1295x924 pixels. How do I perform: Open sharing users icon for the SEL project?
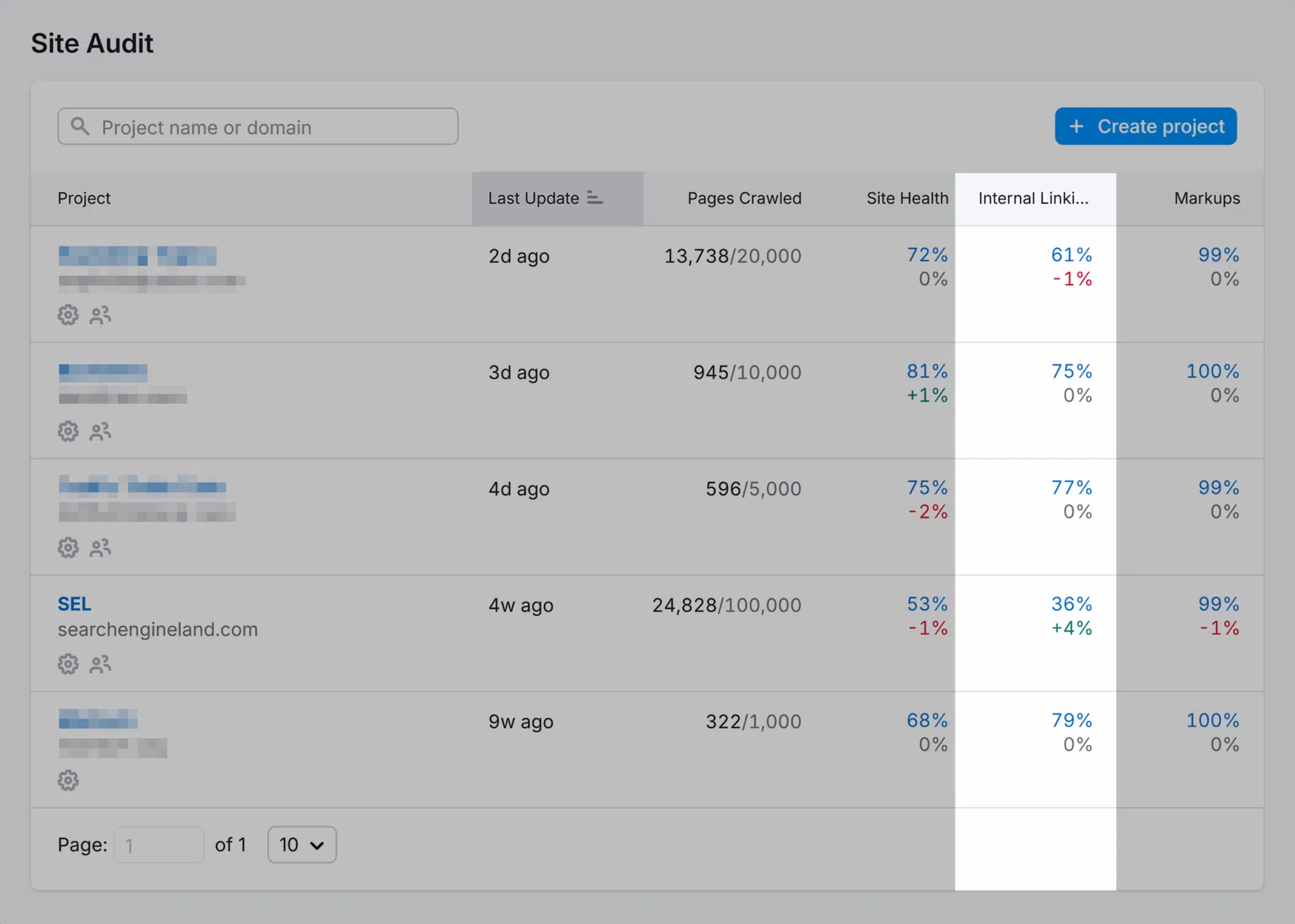click(101, 664)
